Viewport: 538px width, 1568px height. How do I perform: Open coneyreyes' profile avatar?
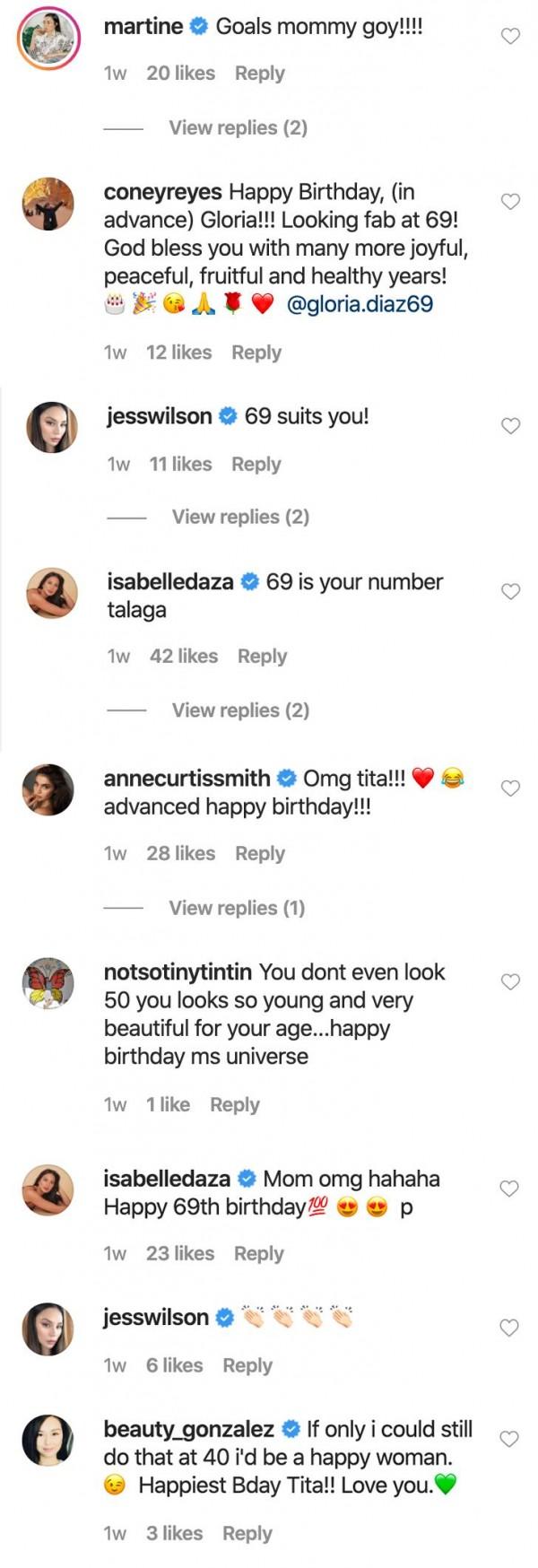tap(48, 205)
